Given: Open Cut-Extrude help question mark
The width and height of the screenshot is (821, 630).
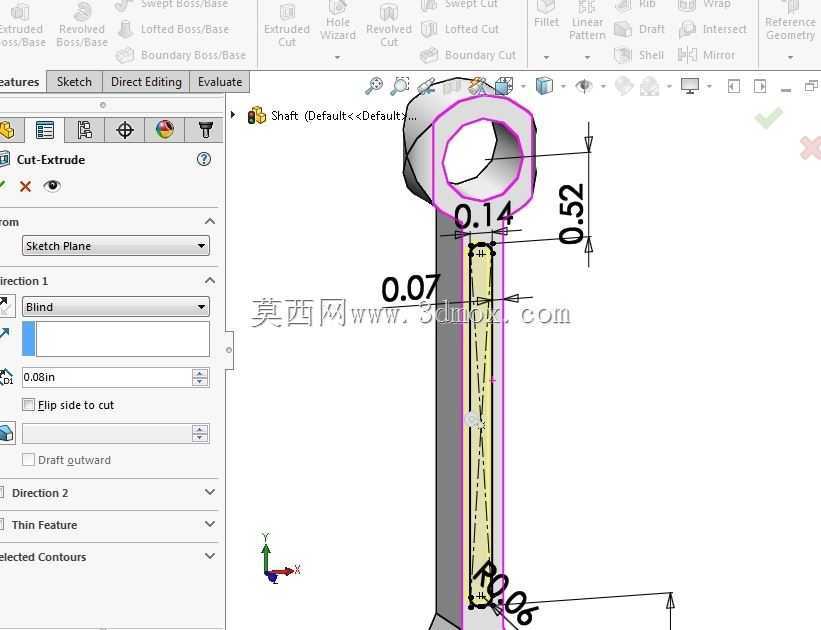Looking at the screenshot, I should (204, 159).
